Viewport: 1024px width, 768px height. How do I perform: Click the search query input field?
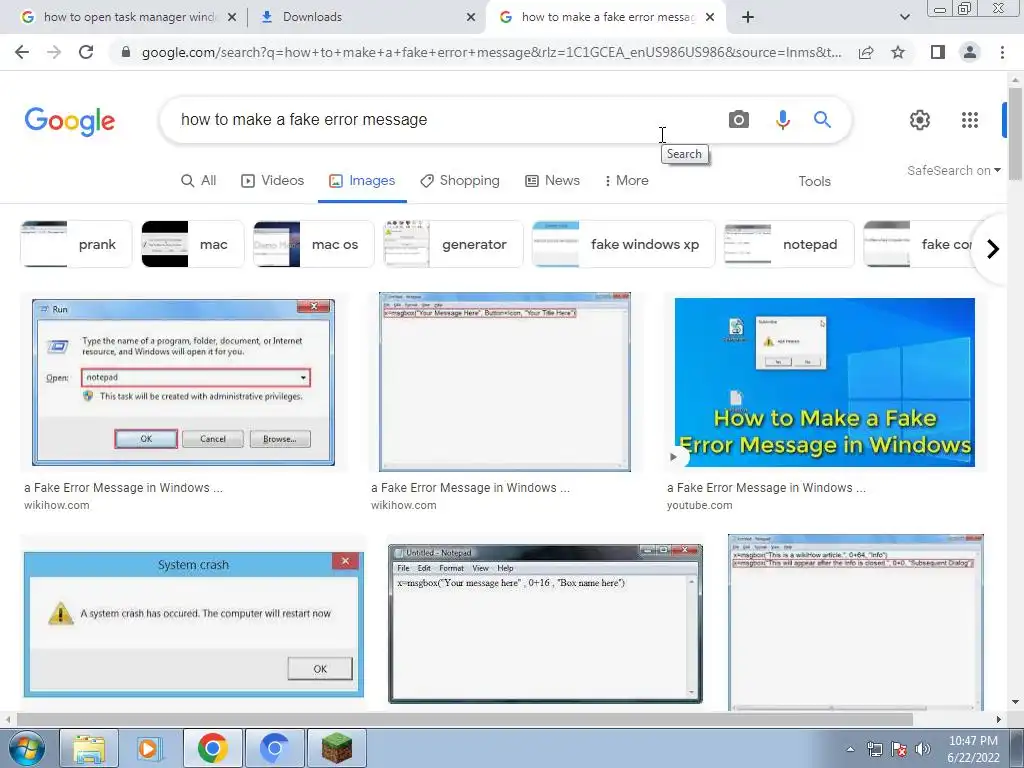444,120
